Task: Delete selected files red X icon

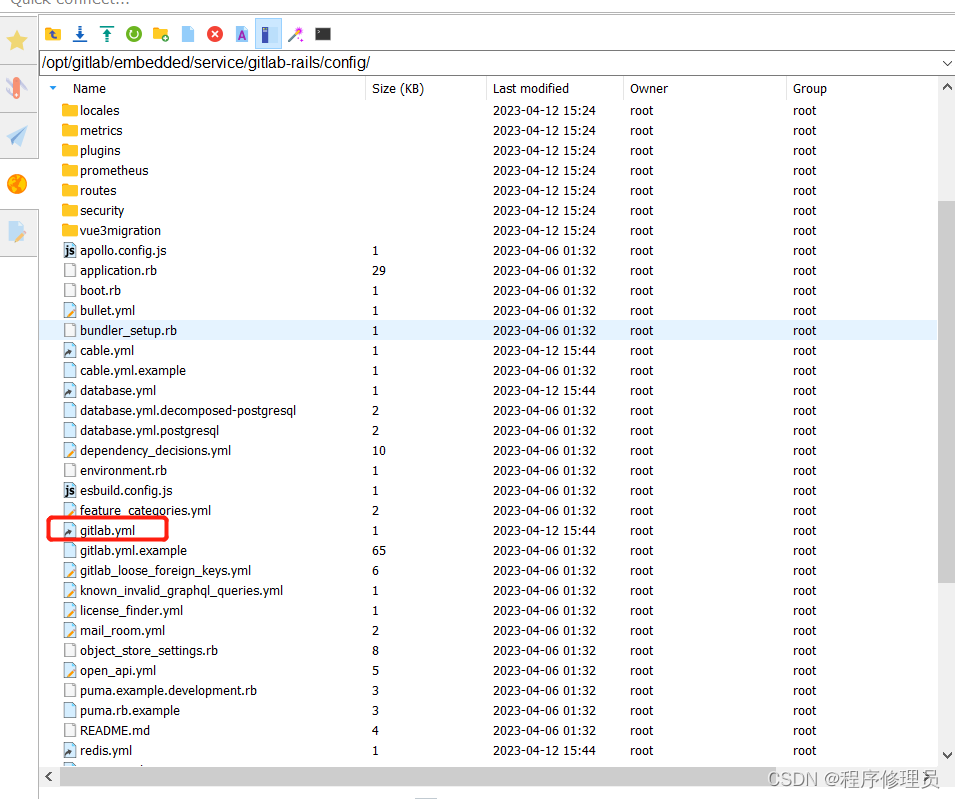Action: click(215, 34)
